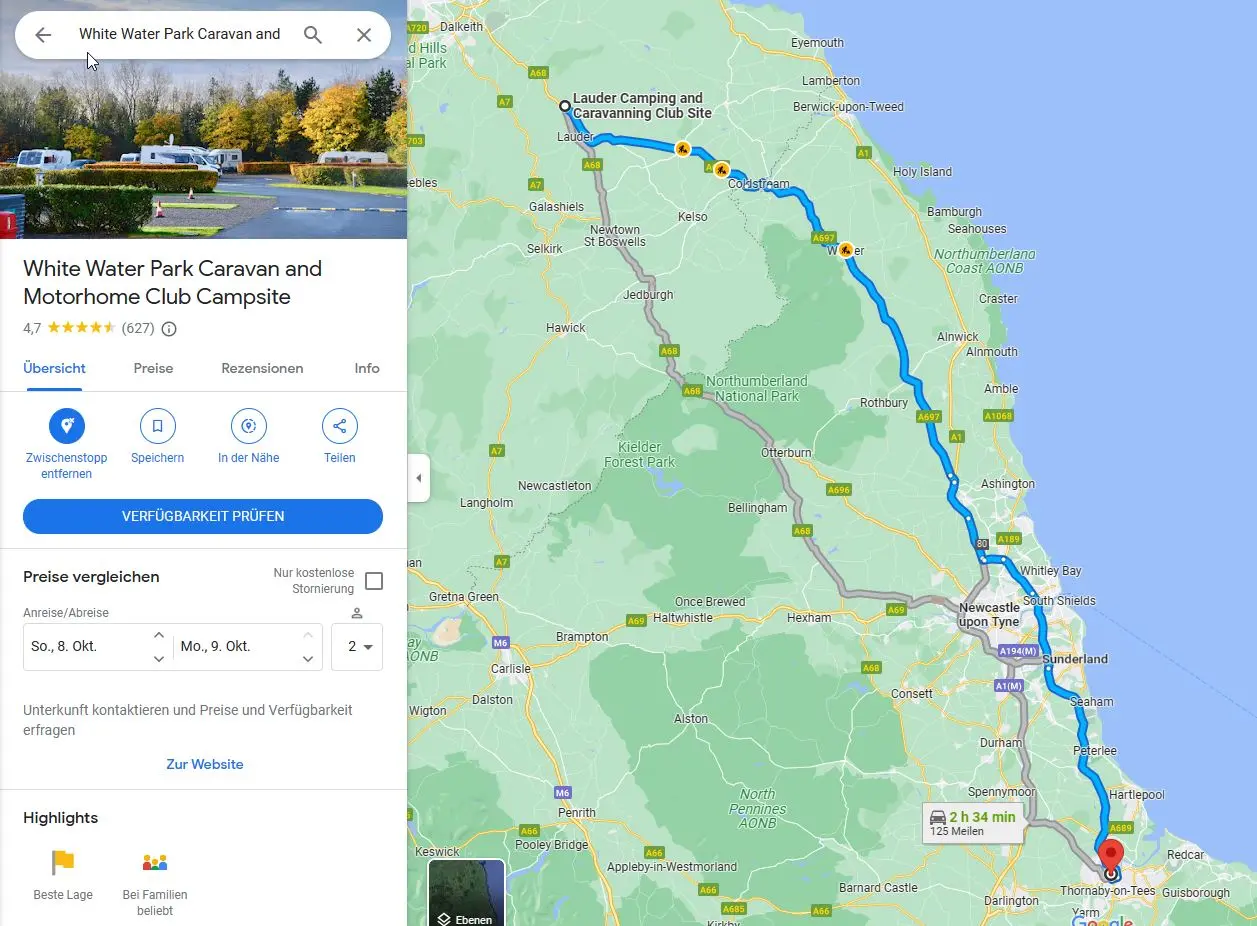This screenshot has width=1257, height=926.
Task: Open the guest count dropdown showing 2
Action: point(357,647)
